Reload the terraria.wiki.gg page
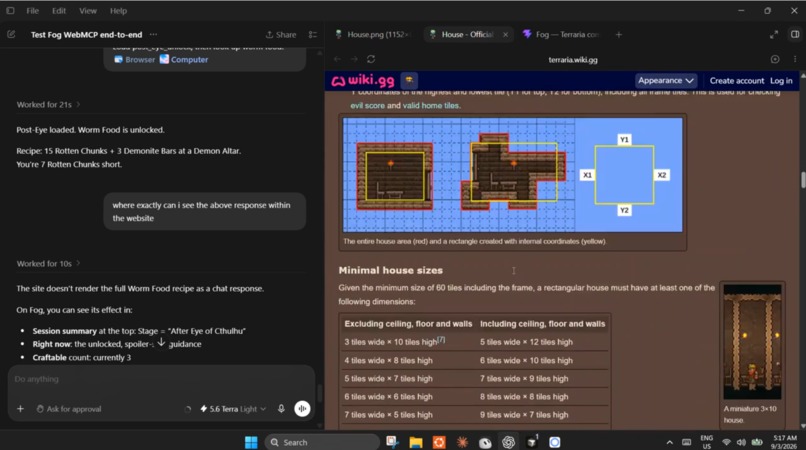Image resolution: width=806 pixels, height=450 pixels. tap(371, 59)
